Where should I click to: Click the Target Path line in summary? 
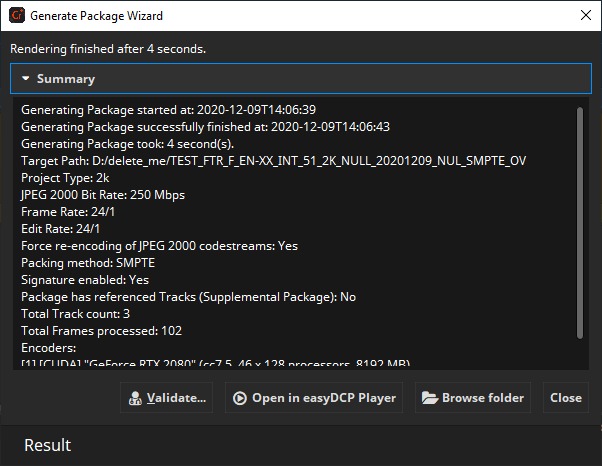pos(273,160)
